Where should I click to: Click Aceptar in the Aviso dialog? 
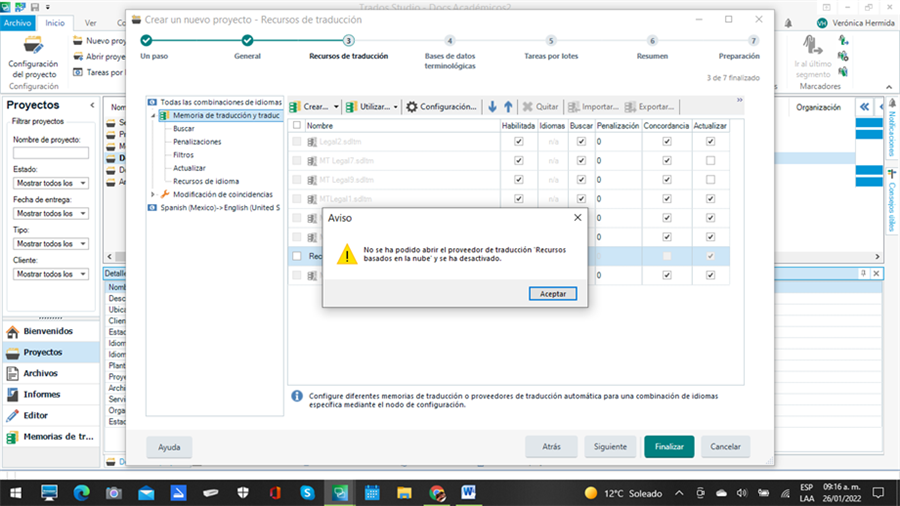coord(553,294)
